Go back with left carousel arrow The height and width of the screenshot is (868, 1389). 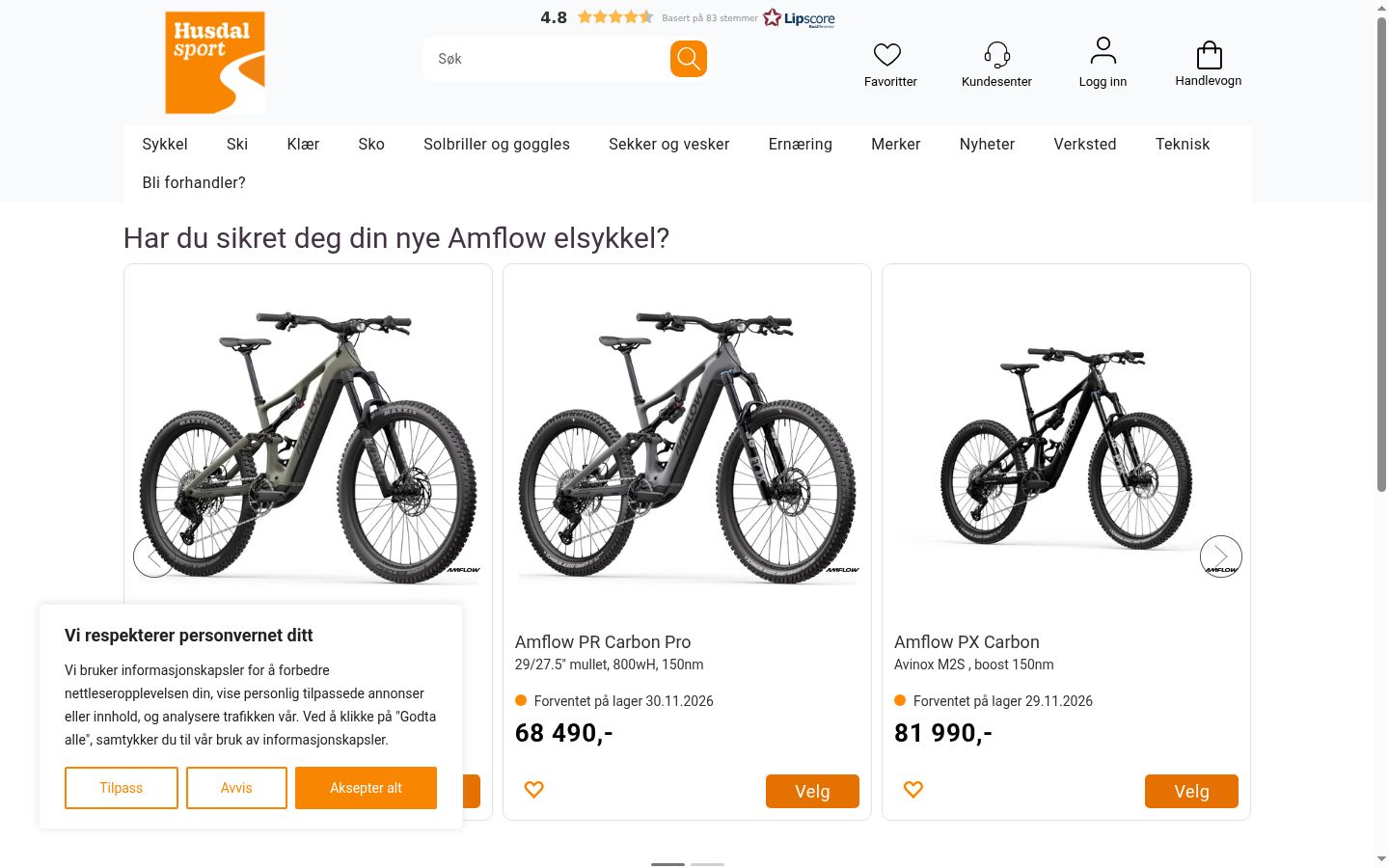point(154,556)
